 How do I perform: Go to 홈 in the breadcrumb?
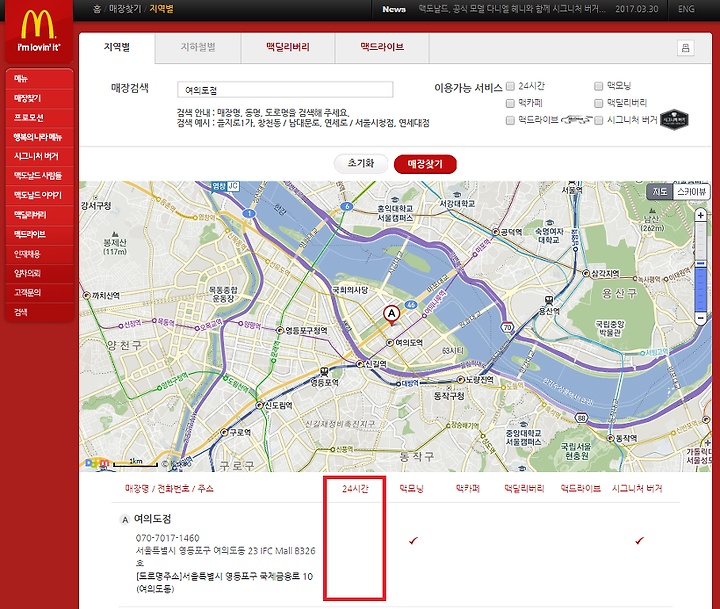pos(97,9)
